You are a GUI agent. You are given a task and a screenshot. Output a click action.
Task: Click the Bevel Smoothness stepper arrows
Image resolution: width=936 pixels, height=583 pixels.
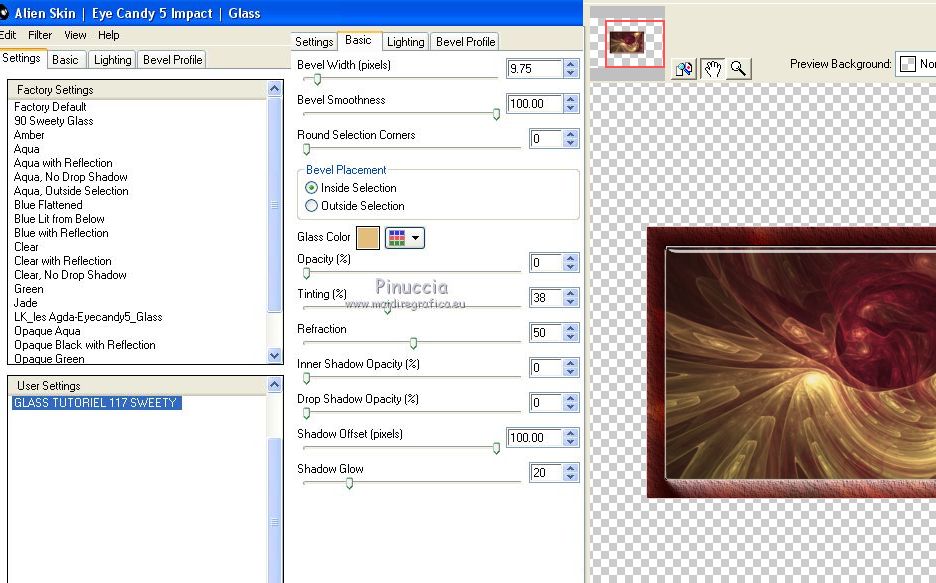click(x=571, y=104)
